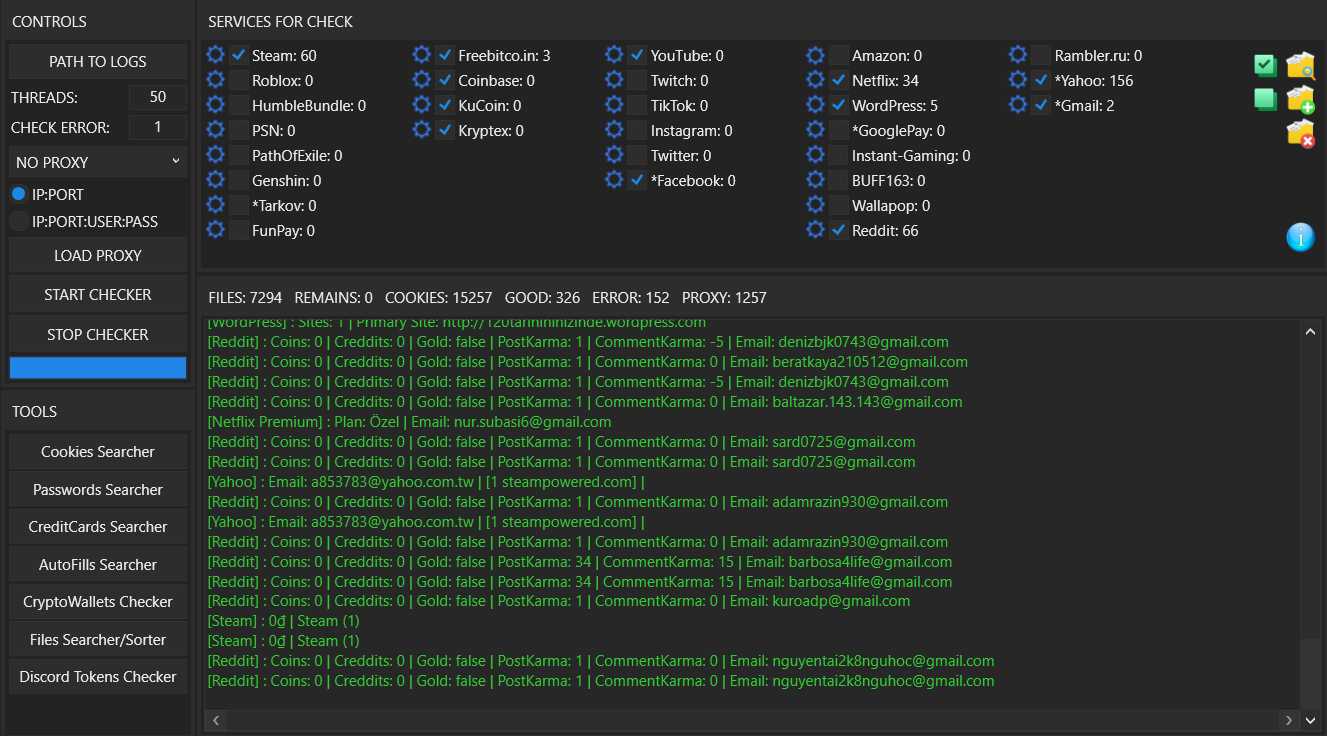1327x736 pixels.
Task: Open settings gear next to WordPress
Action: pyautogui.click(x=815, y=105)
